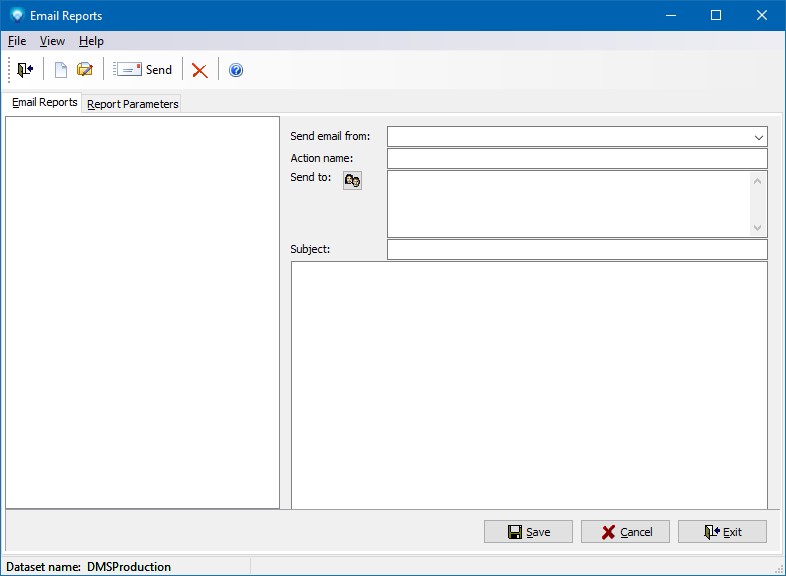The height and width of the screenshot is (576, 786).
Task: Click the Email Reports app icon in title bar
Action: tap(16, 16)
